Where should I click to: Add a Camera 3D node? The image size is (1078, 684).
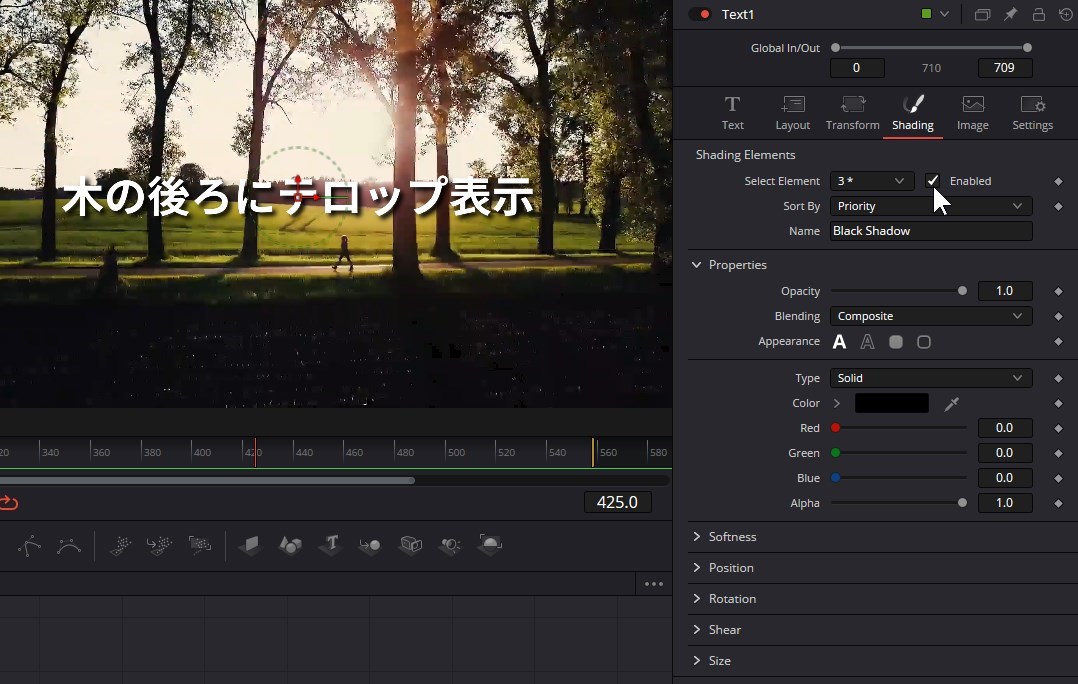click(410, 546)
